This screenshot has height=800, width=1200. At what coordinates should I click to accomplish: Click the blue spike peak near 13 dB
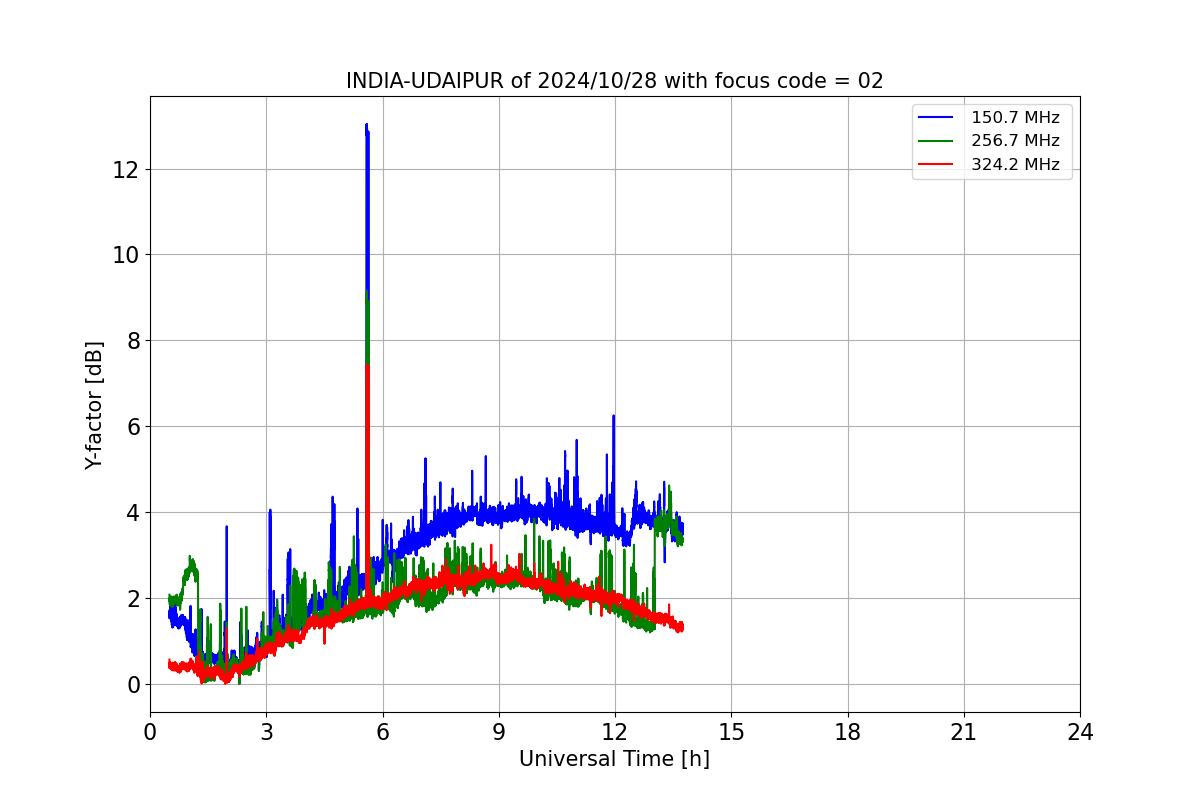(x=367, y=125)
